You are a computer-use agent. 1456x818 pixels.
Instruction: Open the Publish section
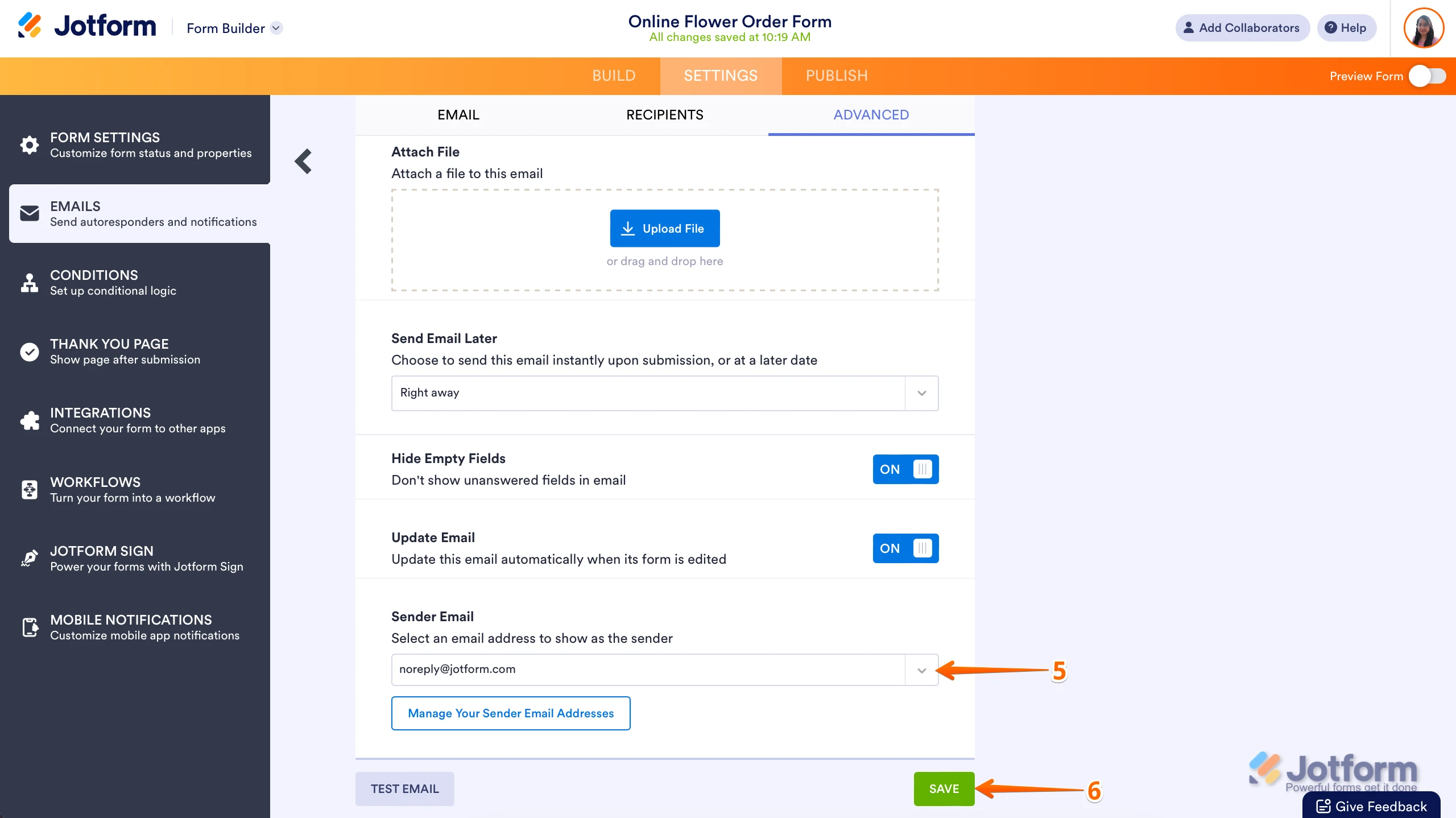(x=836, y=76)
